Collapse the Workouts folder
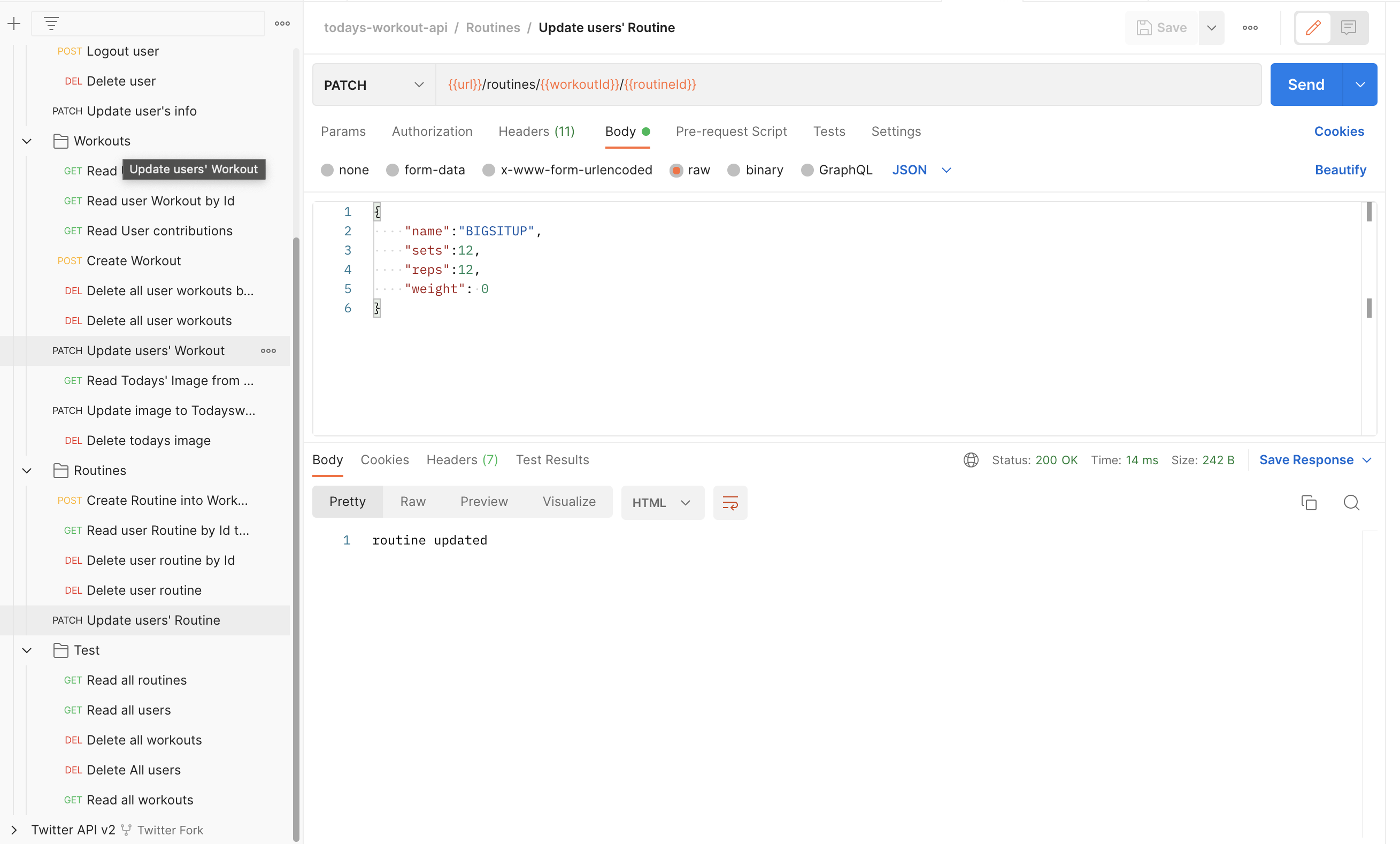This screenshot has height=844, width=1400. (x=26, y=141)
